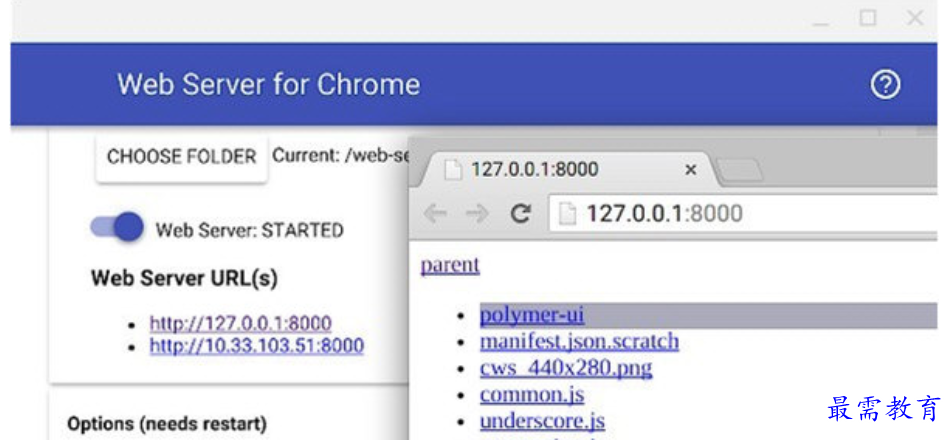The width and height of the screenshot is (949, 440).
Task: Close the Web Server for Chrome window
Action: tap(915, 19)
